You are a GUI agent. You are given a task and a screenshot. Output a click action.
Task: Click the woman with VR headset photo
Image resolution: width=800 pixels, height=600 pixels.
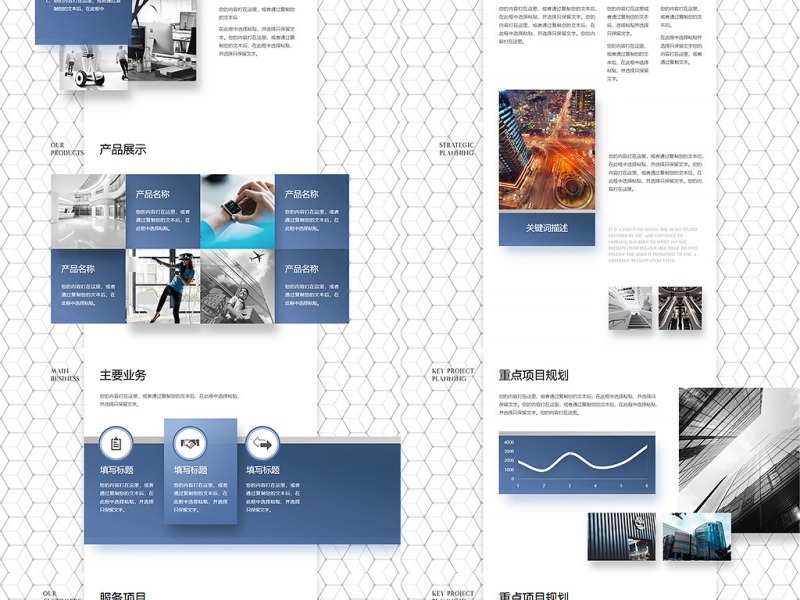162,286
